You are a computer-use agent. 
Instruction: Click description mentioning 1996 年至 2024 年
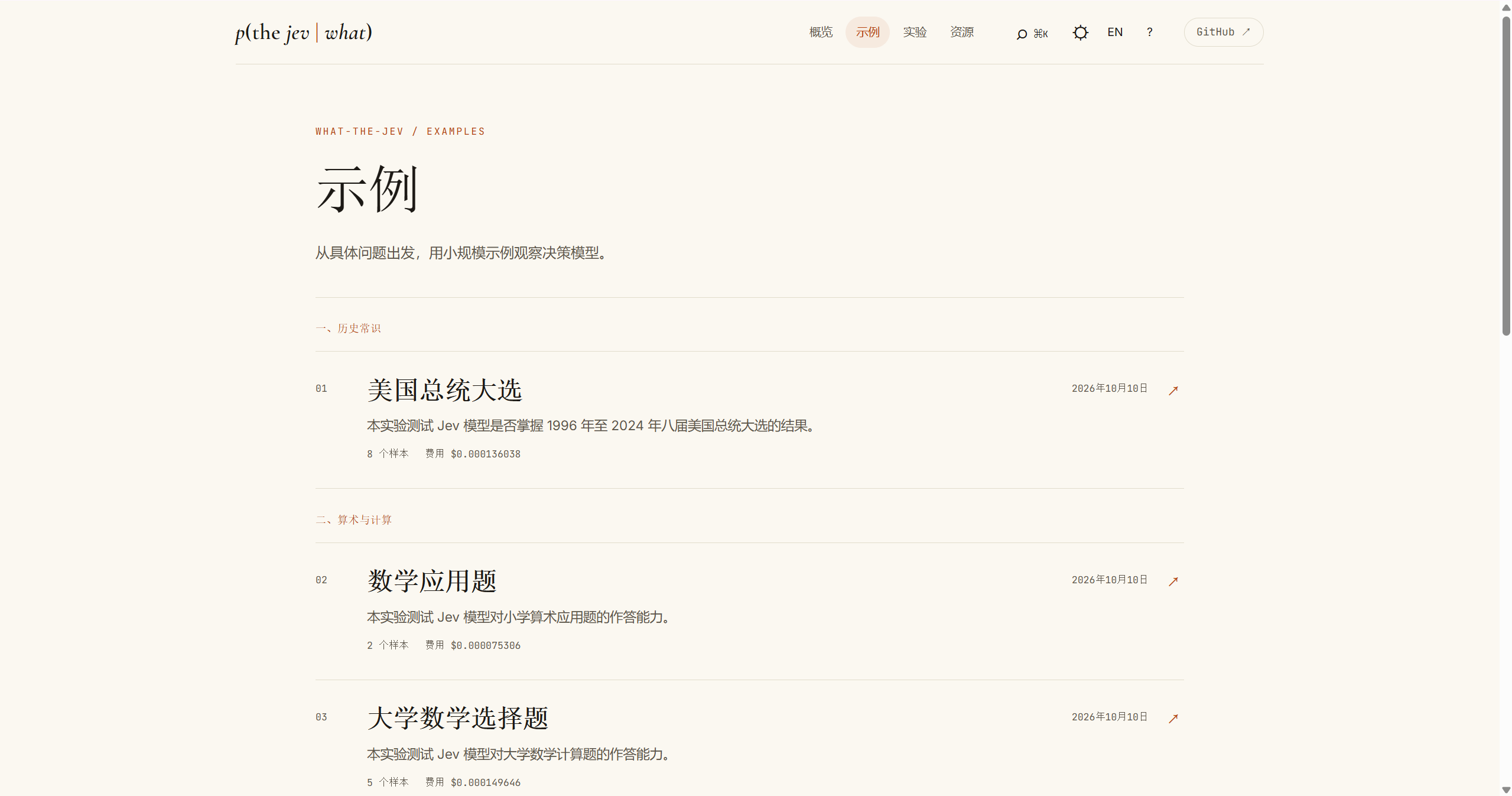coord(593,425)
